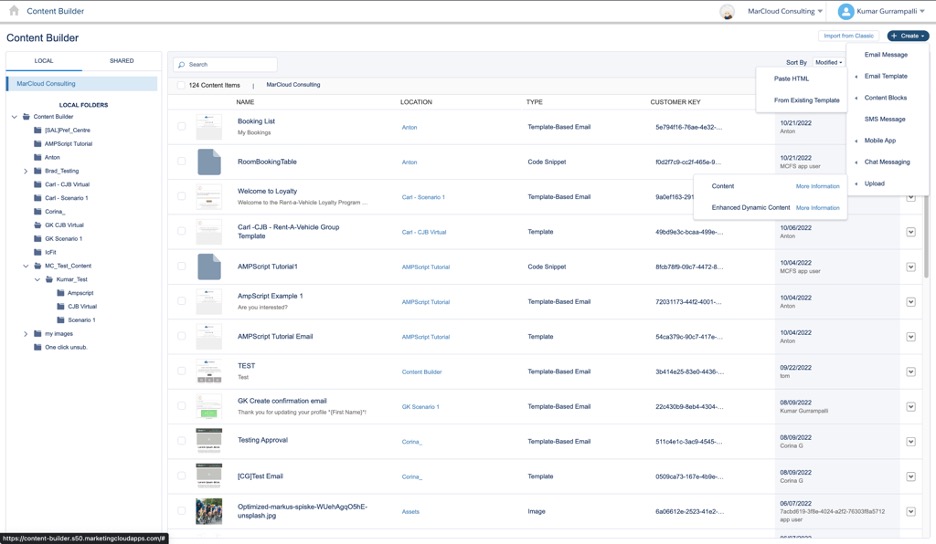
Task: Select MarCloud Consulting in the local panel
Action: [x=82, y=84]
